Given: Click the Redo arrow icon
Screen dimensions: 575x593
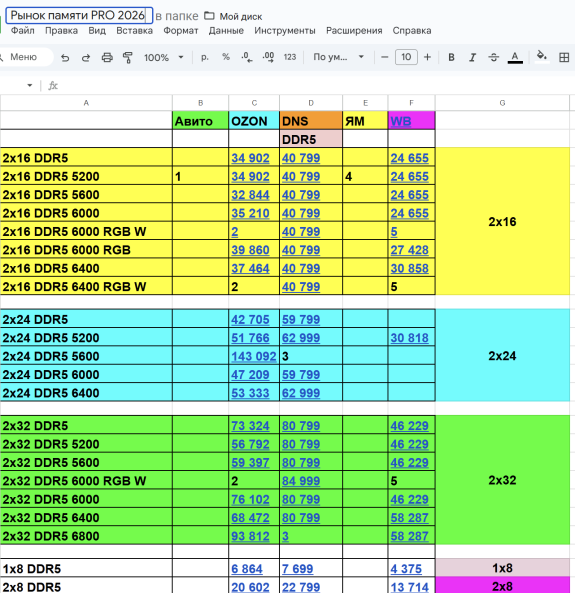Looking at the screenshot, I should (x=86, y=57).
